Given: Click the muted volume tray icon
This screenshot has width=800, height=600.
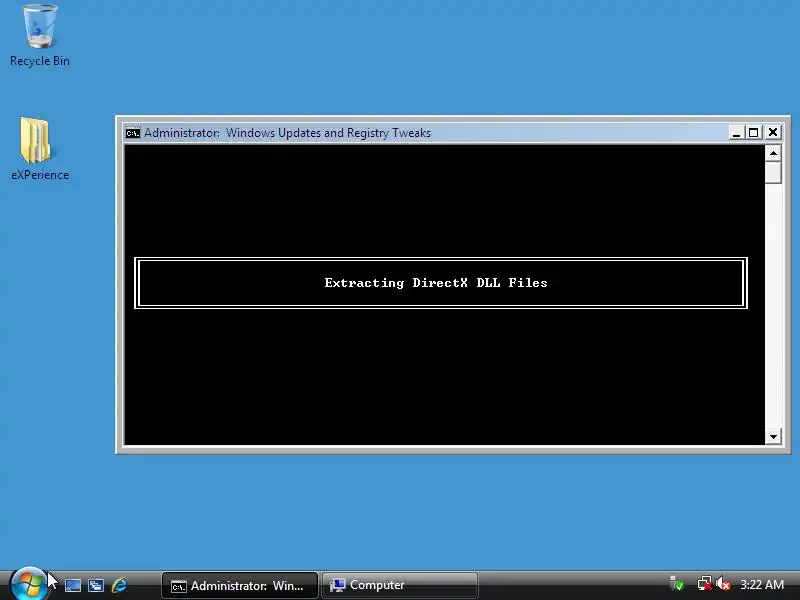Looking at the screenshot, I should 723,584.
